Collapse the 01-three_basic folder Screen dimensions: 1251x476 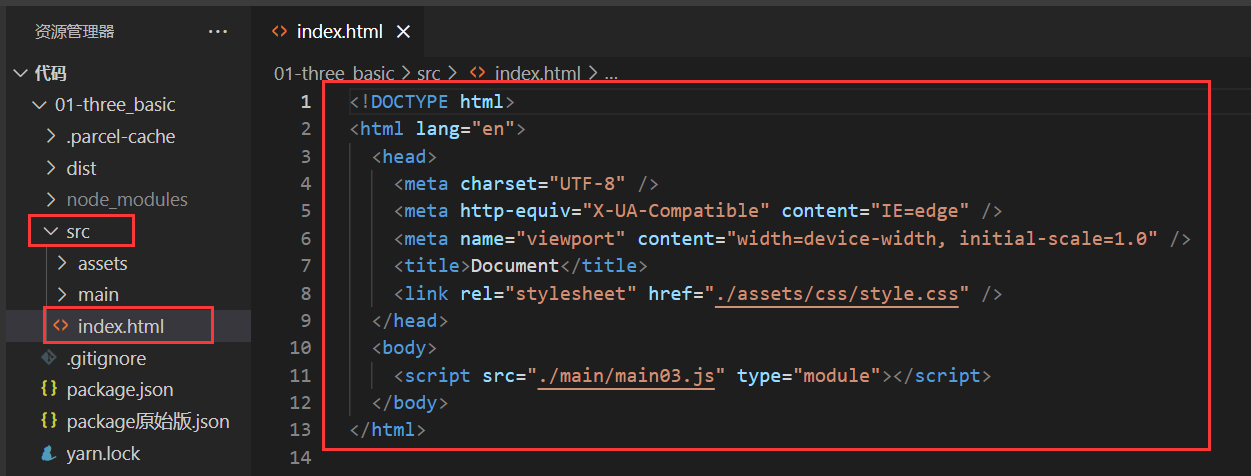(x=39, y=105)
